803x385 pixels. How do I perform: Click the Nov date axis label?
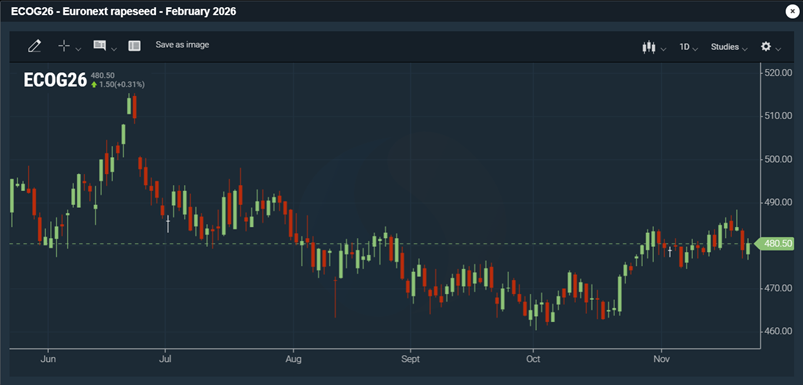point(661,359)
